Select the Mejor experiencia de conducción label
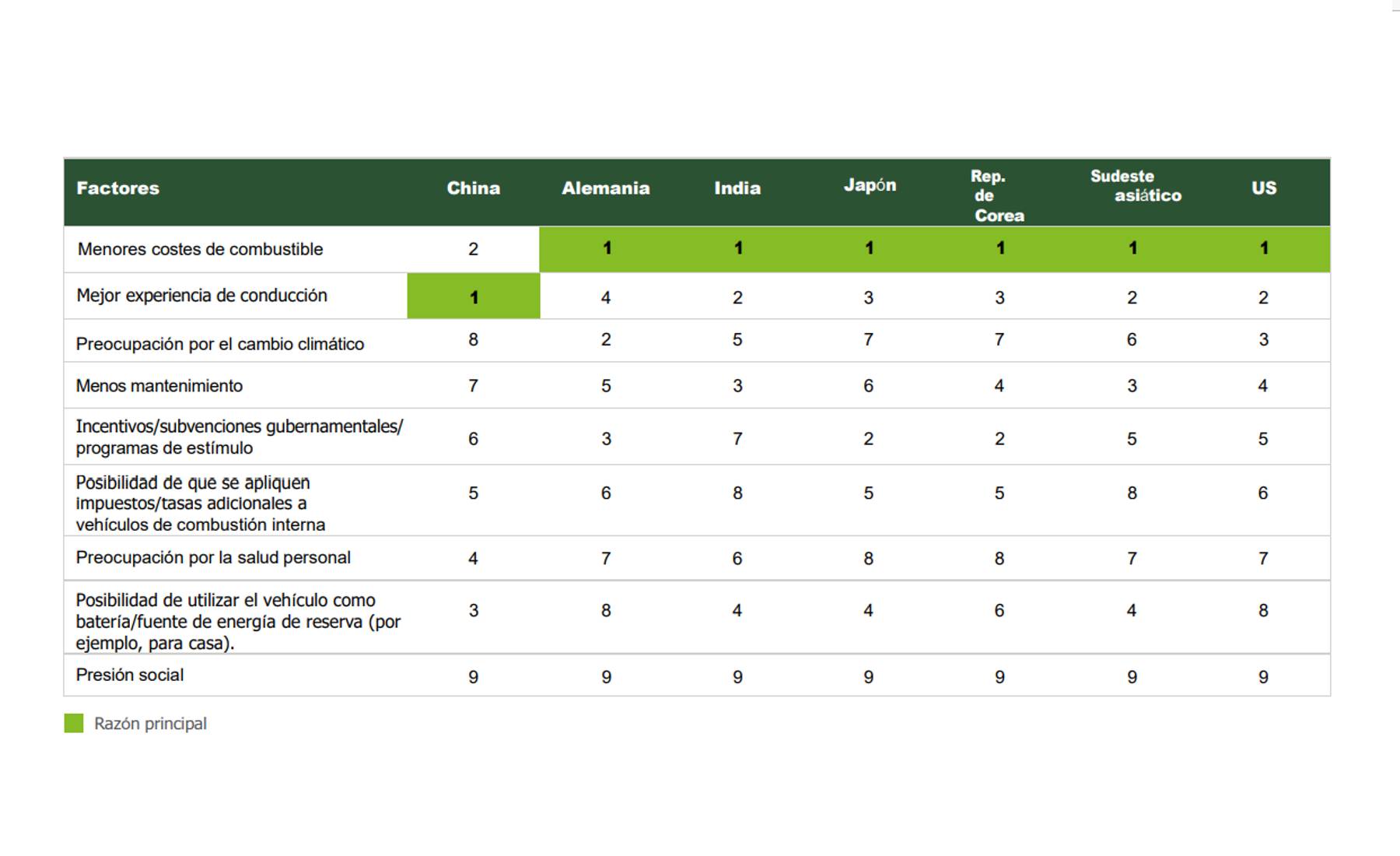The image size is (1400, 856). (201, 296)
